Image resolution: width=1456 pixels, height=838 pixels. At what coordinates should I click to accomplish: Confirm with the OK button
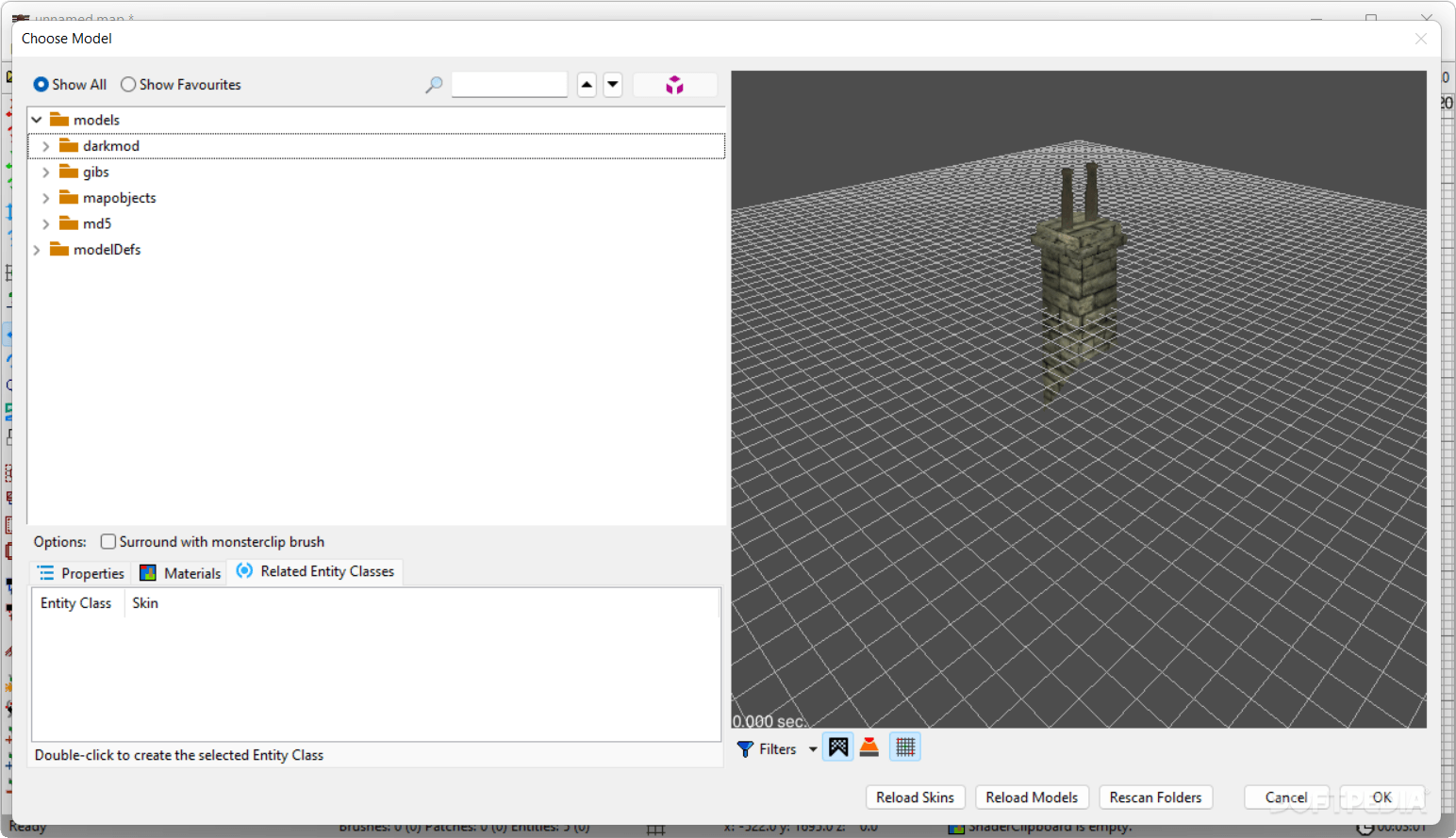pos(1382,797)
